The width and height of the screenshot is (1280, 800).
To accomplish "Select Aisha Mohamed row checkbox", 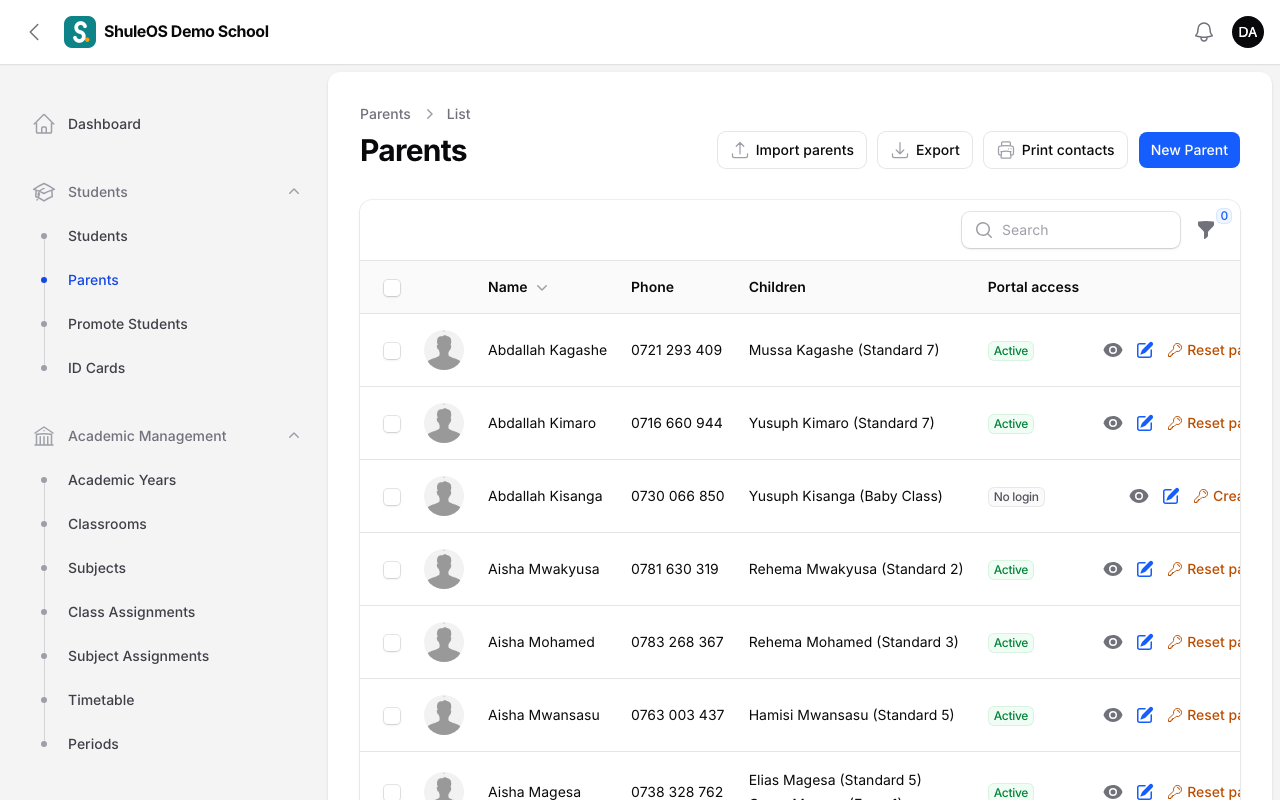I will coord(392,643).
